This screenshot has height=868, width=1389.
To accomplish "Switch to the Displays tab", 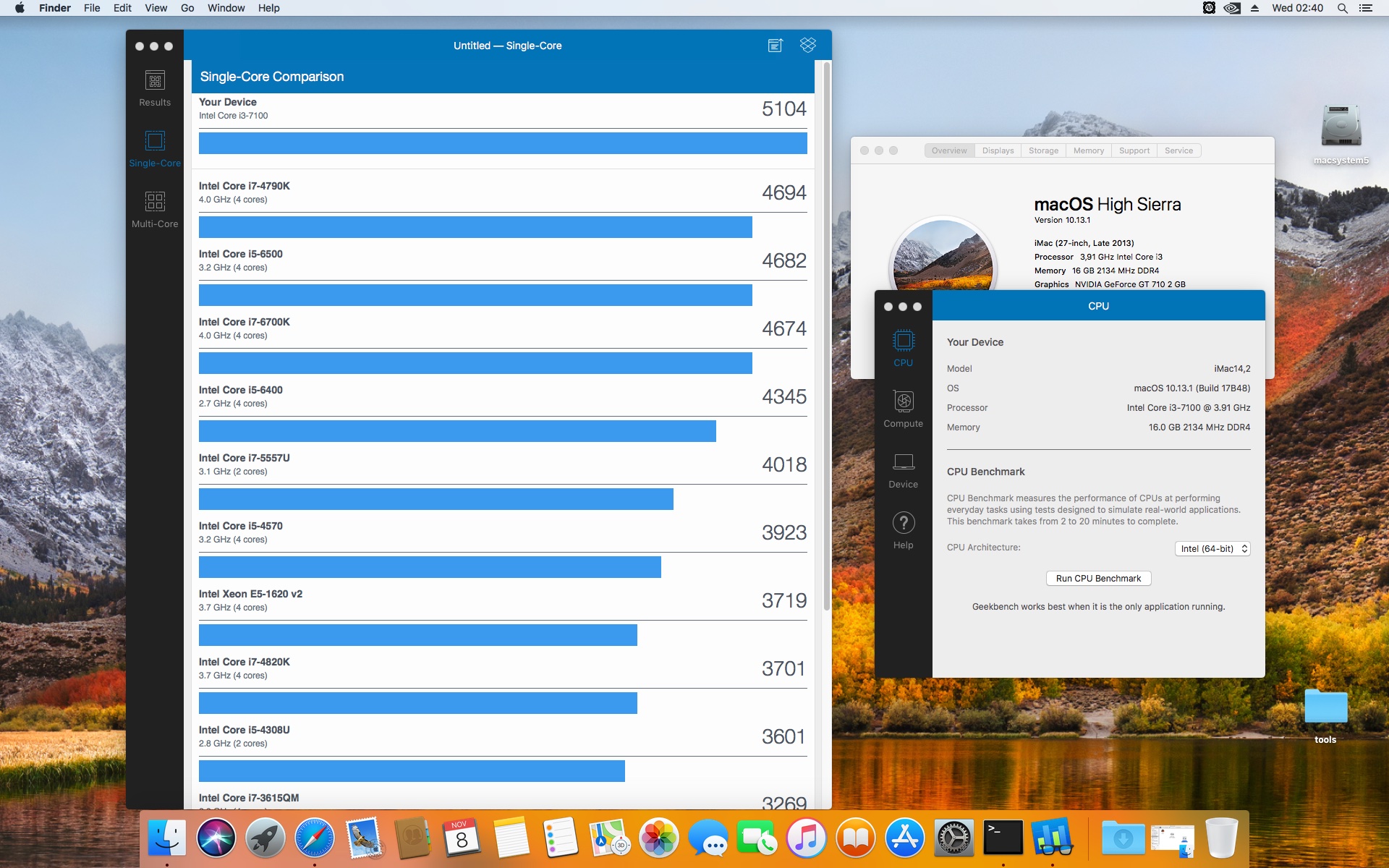I will 998,150.
